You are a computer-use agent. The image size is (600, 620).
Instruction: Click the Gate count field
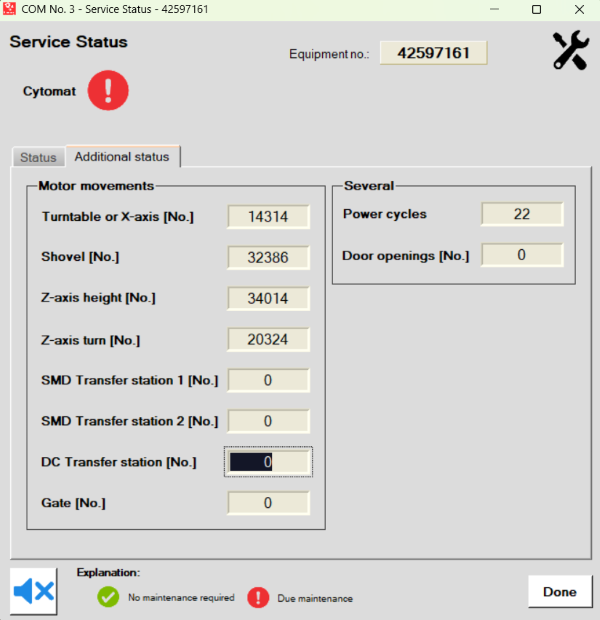click(268, 503)
